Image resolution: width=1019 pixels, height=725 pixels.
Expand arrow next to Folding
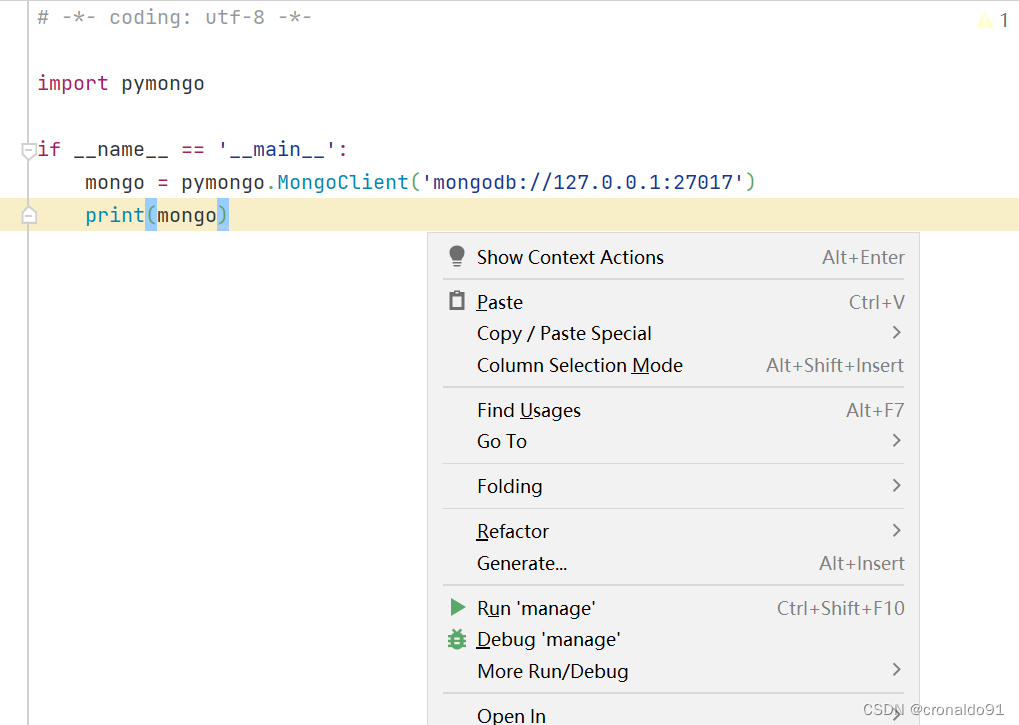[x=897, y=485]
